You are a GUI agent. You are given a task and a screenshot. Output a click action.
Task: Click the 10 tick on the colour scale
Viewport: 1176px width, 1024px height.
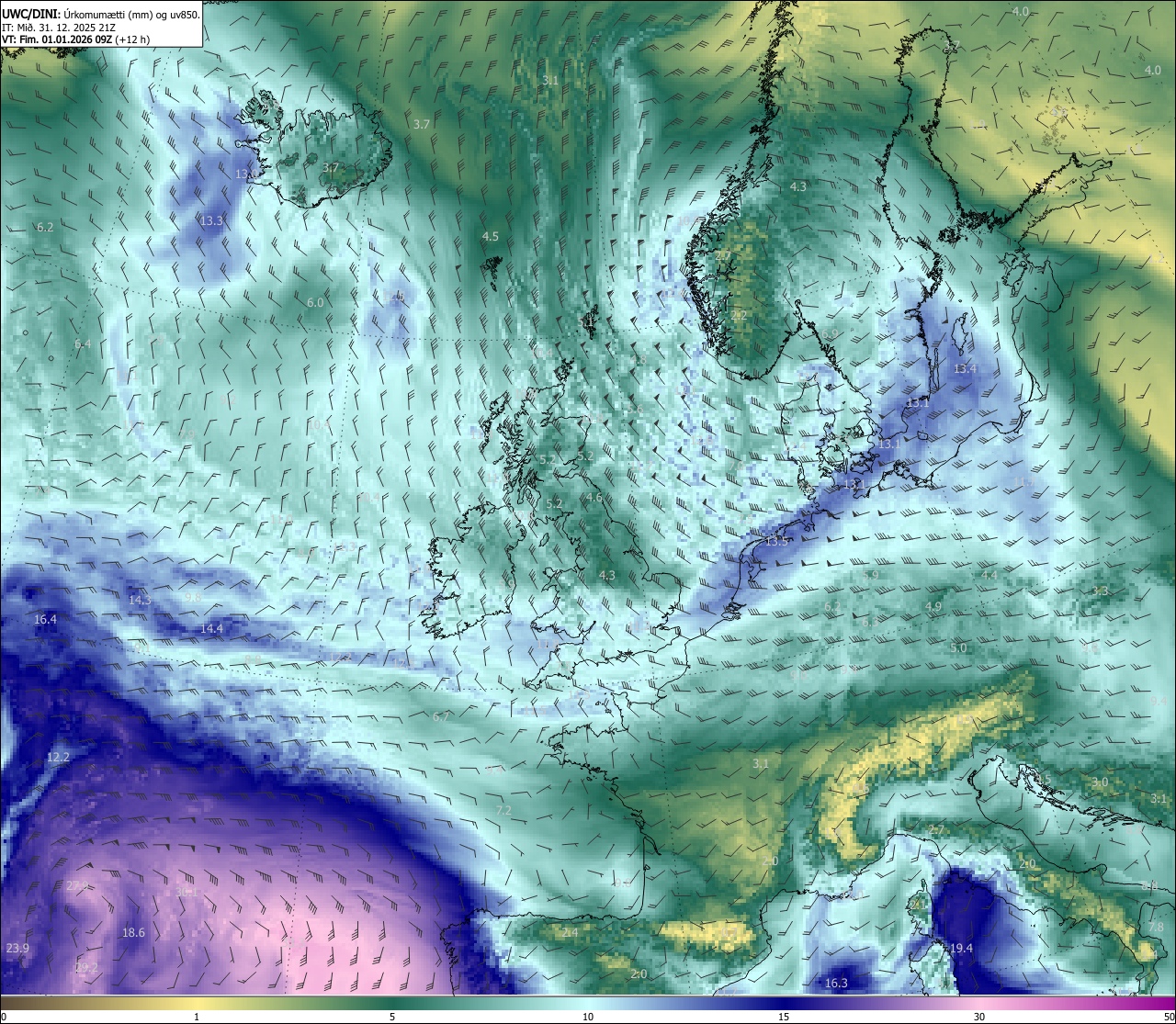click(x=588, y=1017)
